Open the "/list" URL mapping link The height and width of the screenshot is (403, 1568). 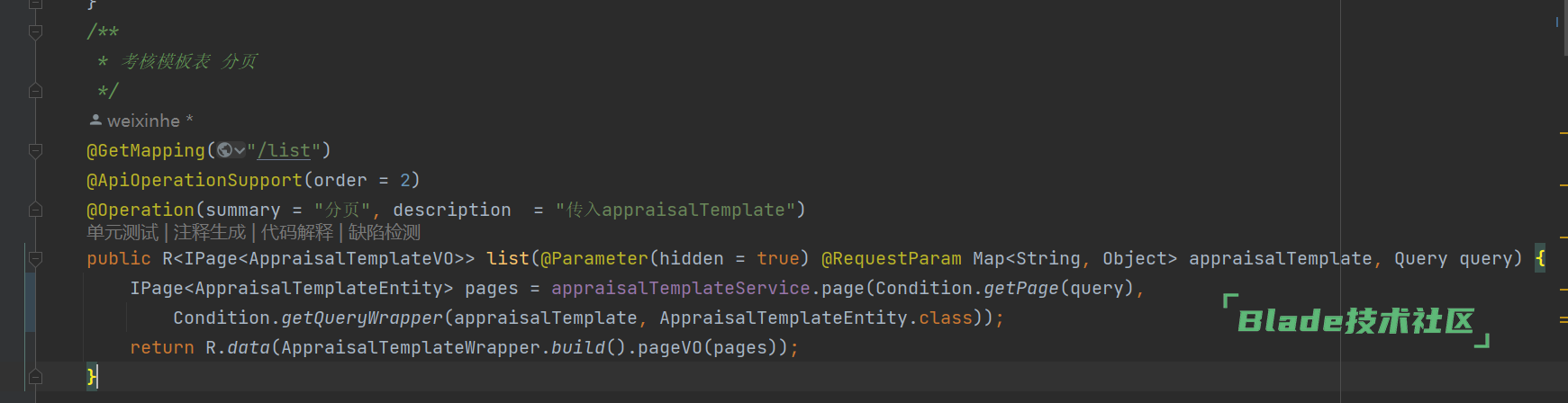[x=284, y=151]
